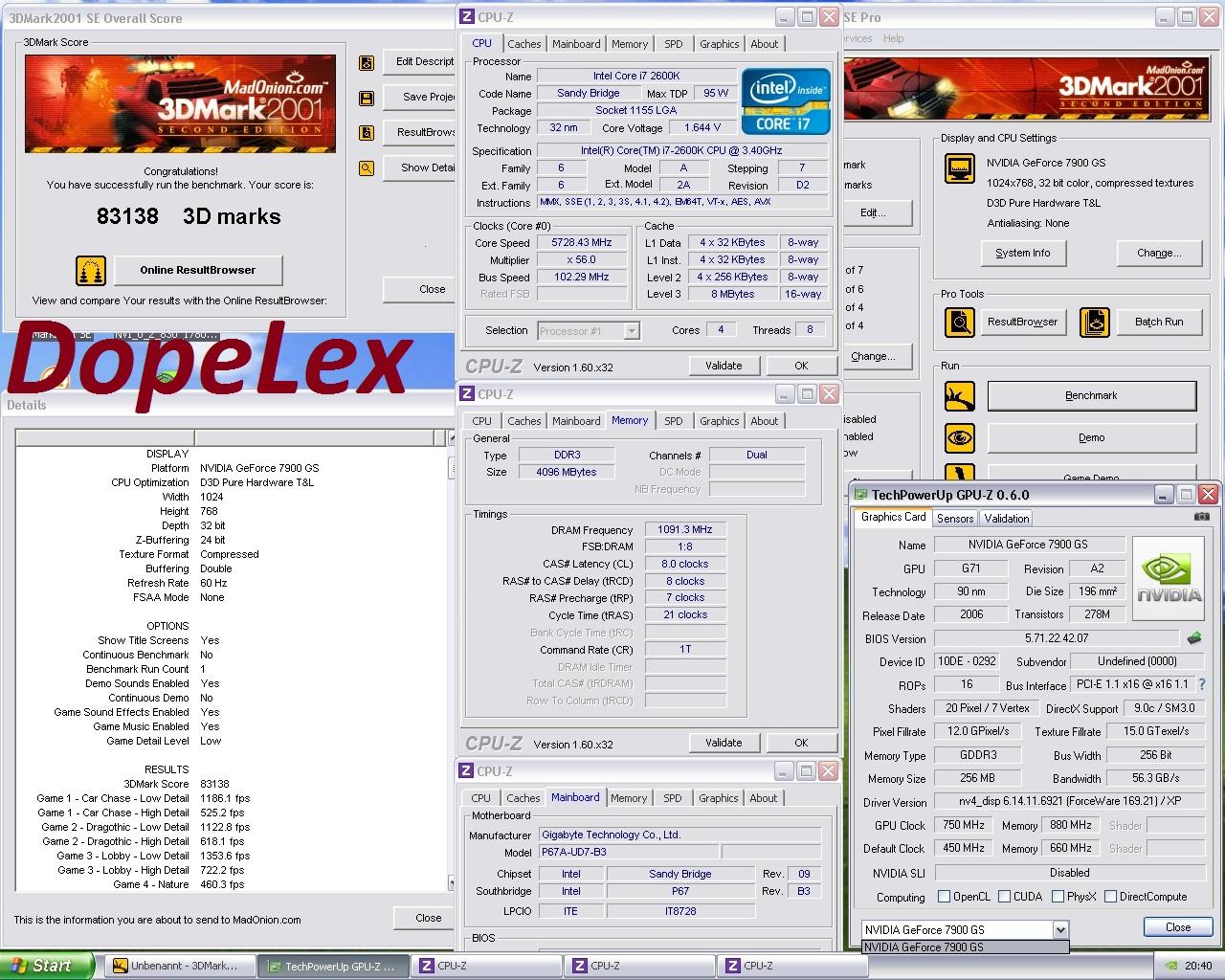Viewport: 1225px width, 980px height.
Task: Open the Caches tab in top CPU-Z window
Action: click(524, 44)
